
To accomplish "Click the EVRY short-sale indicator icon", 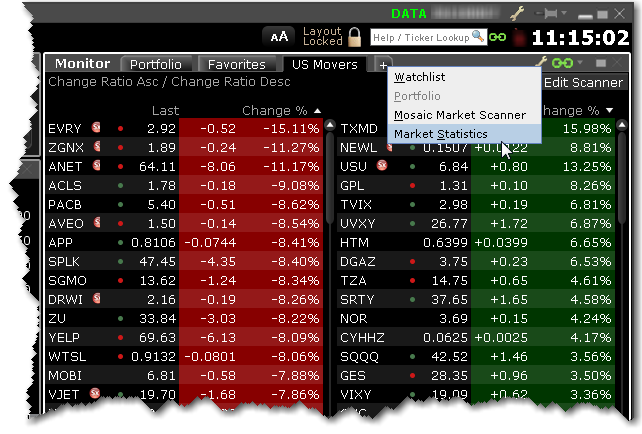I will point(97,129).
